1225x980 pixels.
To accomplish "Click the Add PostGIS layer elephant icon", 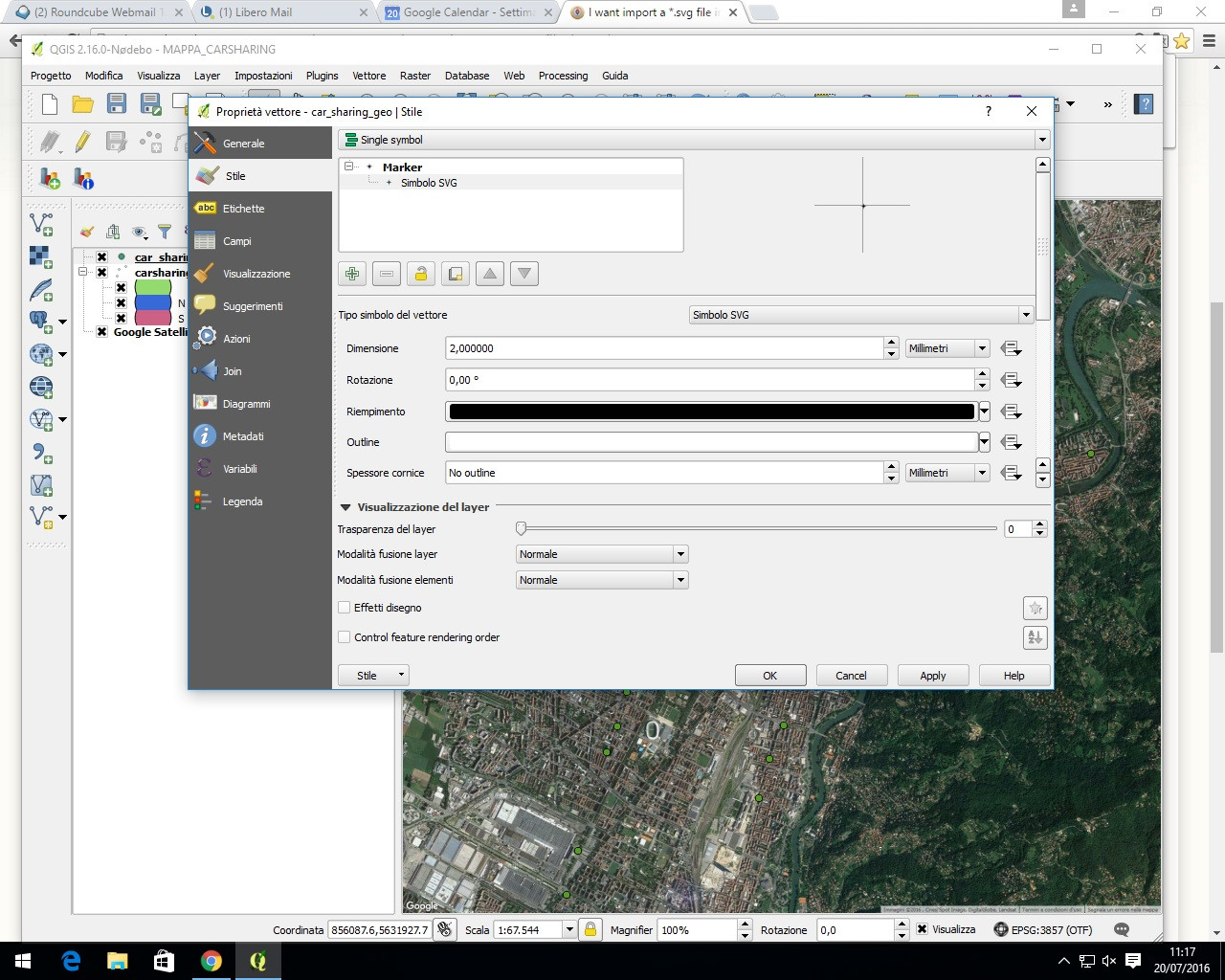I will (x=41, y=322).
